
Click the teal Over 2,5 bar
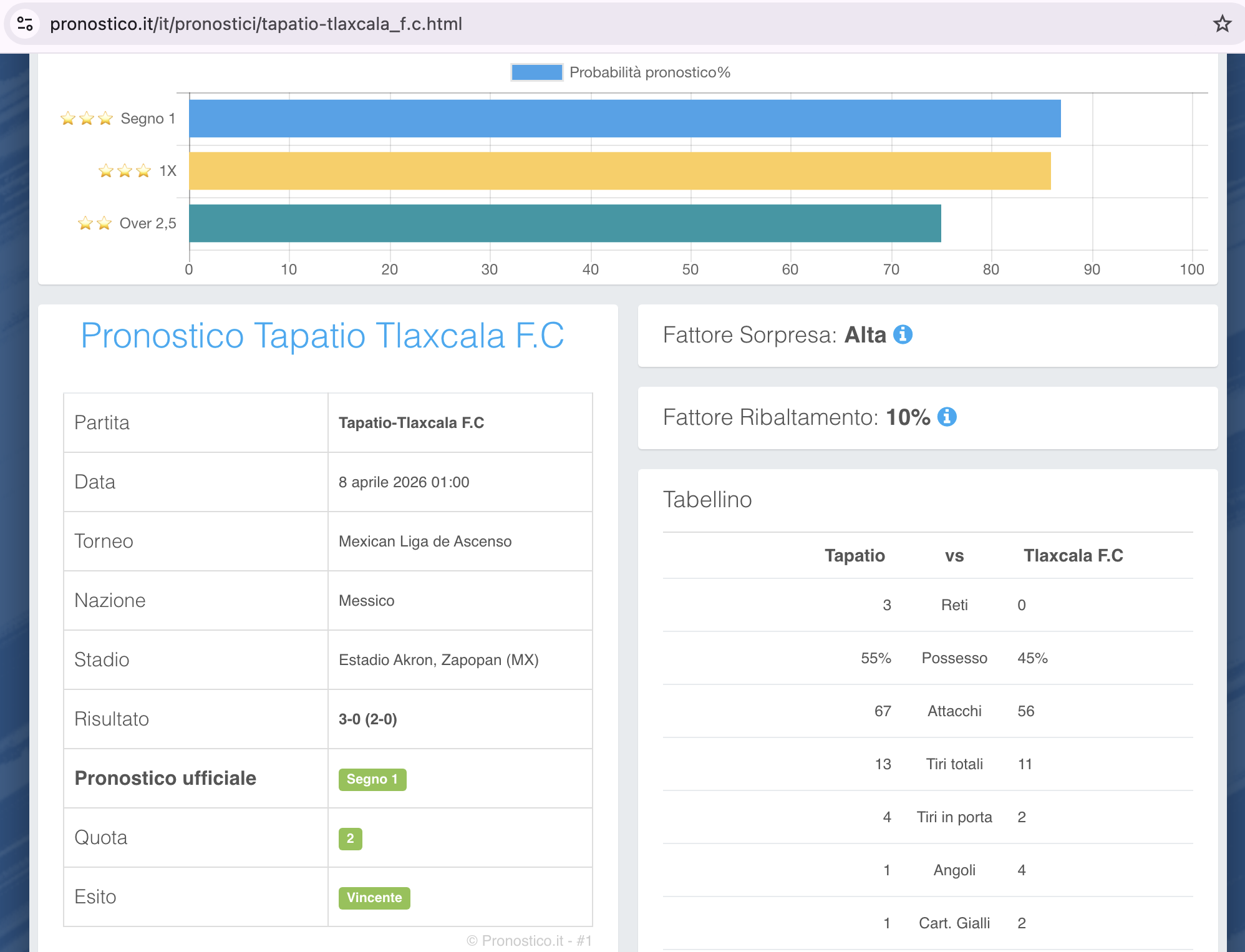pos(564,223)
